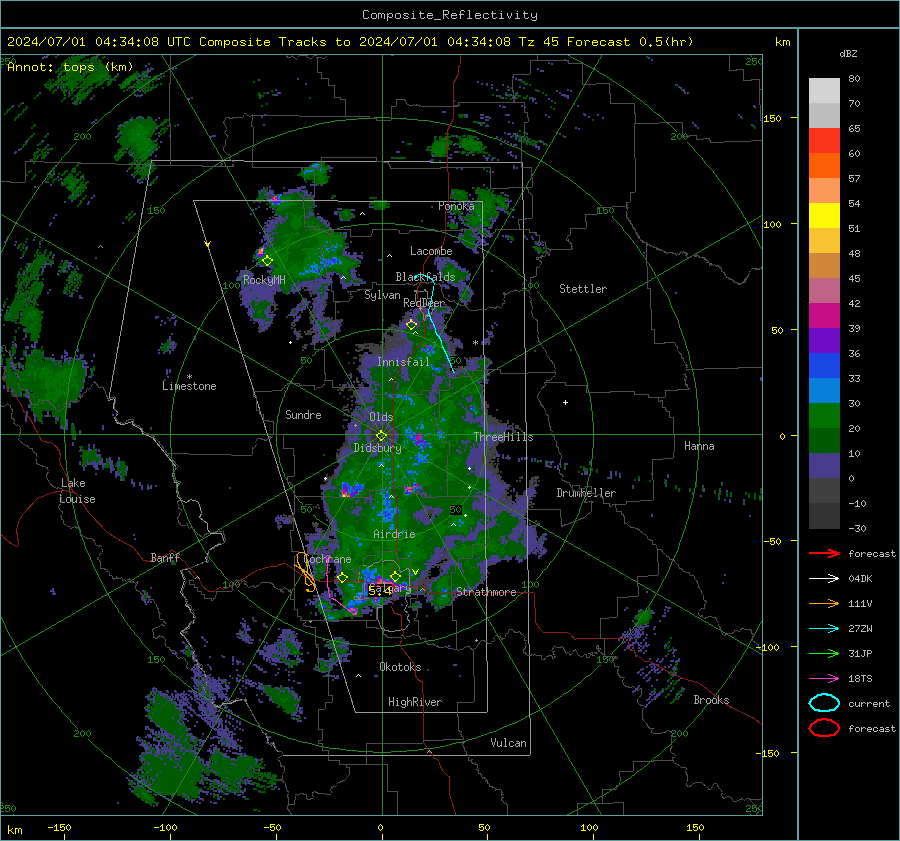Viewport: 900px width, 841px height.
Task: Click the Lake Louise label
Action: click(77, 491)
